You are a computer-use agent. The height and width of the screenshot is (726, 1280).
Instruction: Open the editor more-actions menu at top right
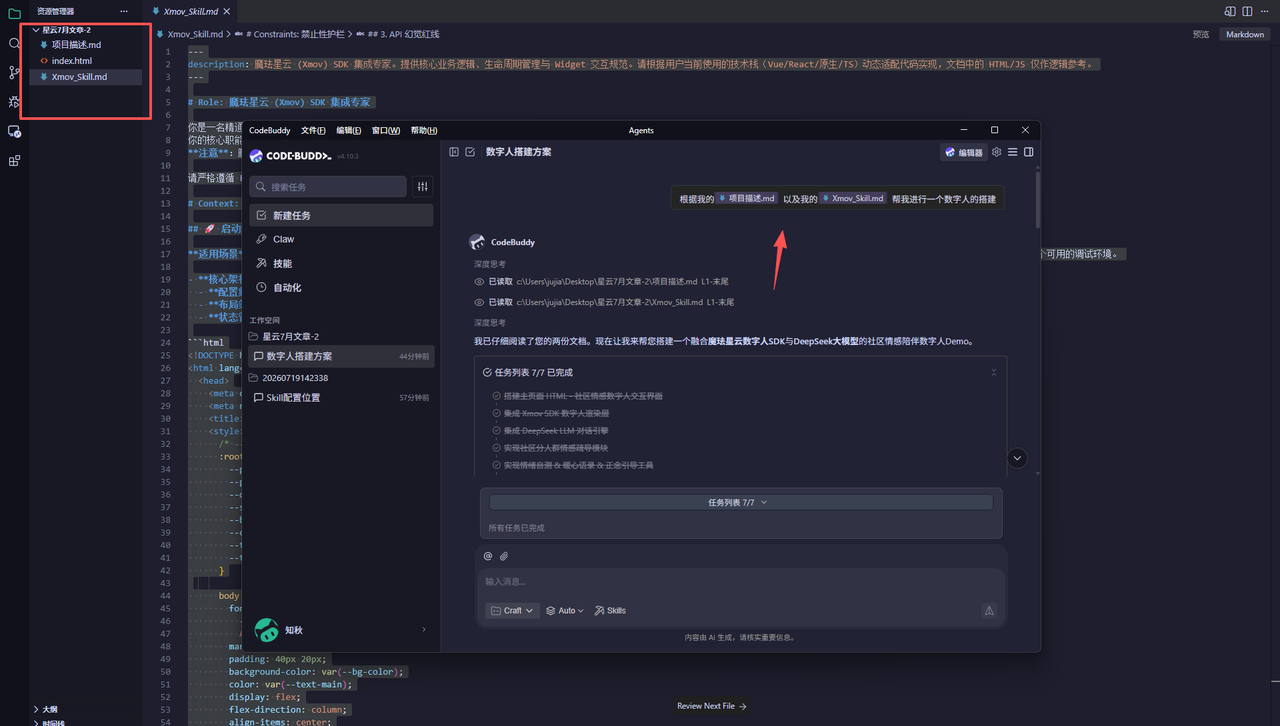(1266, 11)
